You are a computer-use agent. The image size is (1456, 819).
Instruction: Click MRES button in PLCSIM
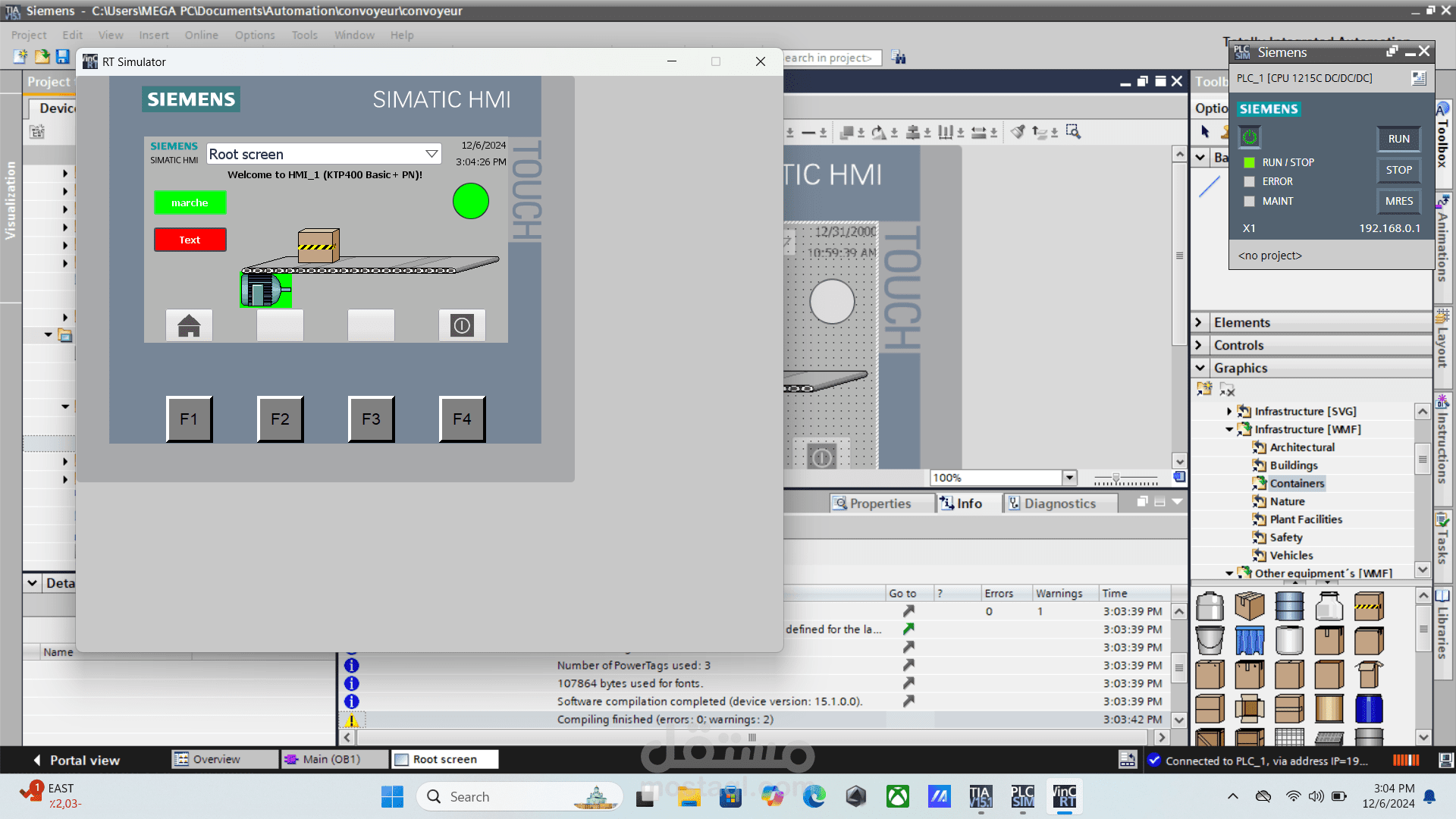[1398, 201]
